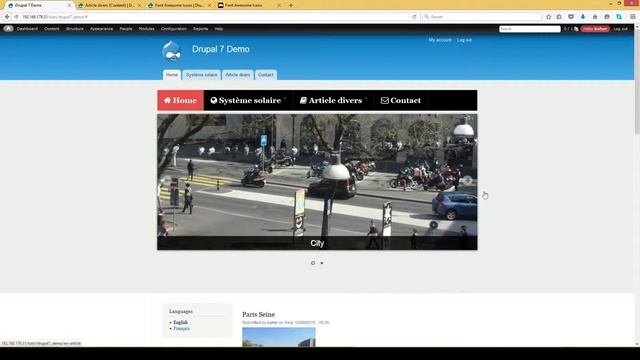640x360 pixels.
Task: Open the Help admin menu
Action: coord(219,29)
